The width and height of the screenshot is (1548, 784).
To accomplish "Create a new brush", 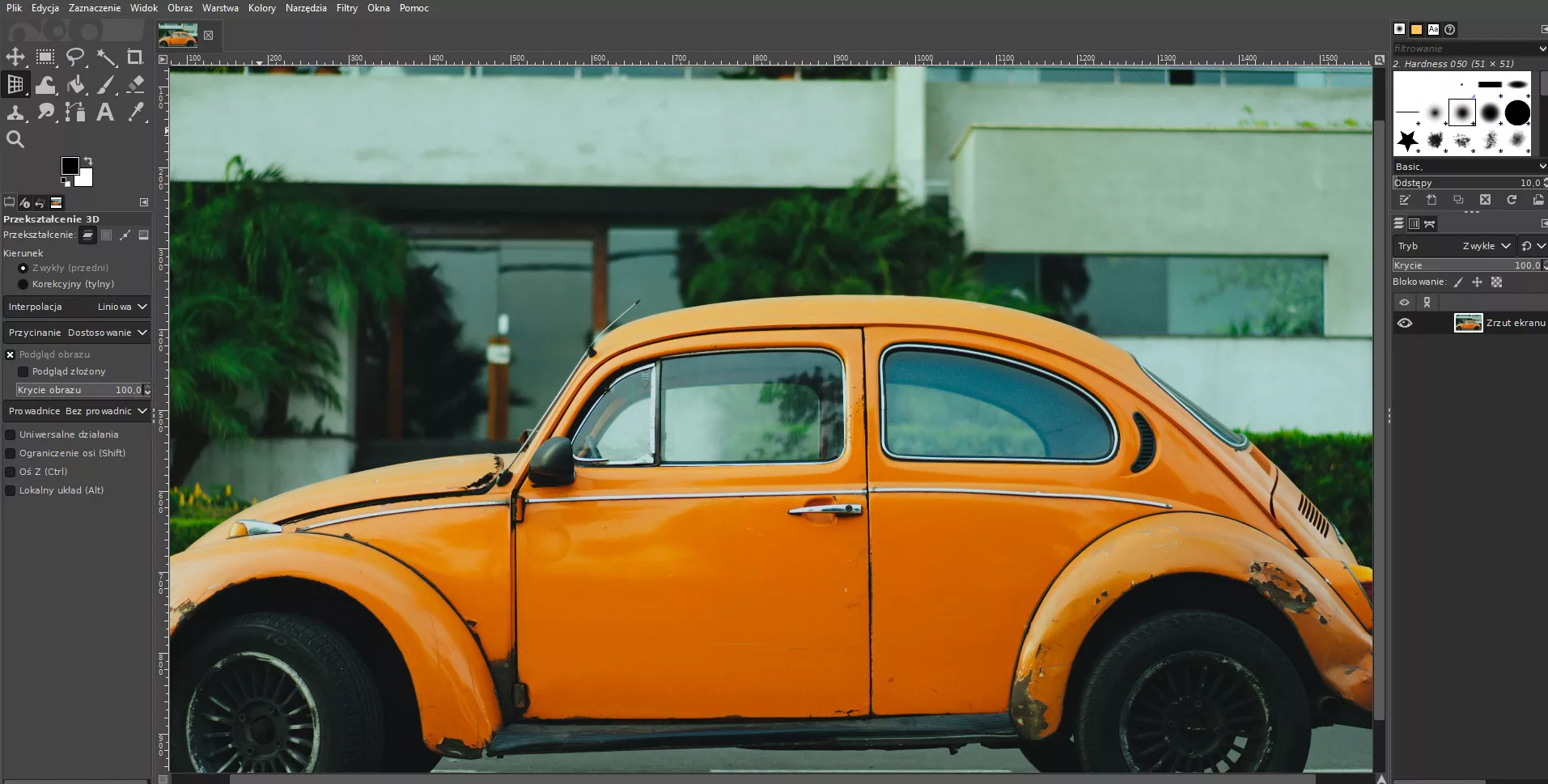I will 1431,200.
